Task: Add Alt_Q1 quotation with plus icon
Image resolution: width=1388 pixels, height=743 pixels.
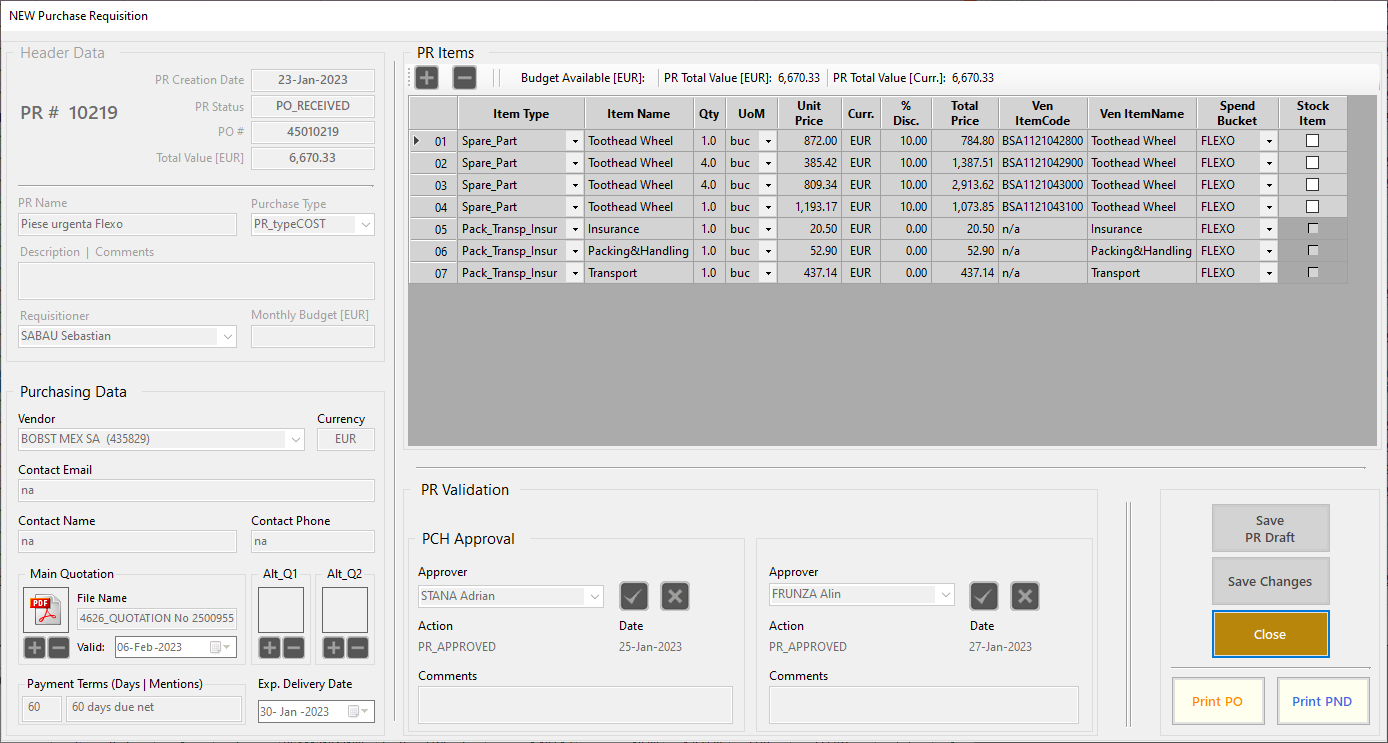Action: pos(270,648)
